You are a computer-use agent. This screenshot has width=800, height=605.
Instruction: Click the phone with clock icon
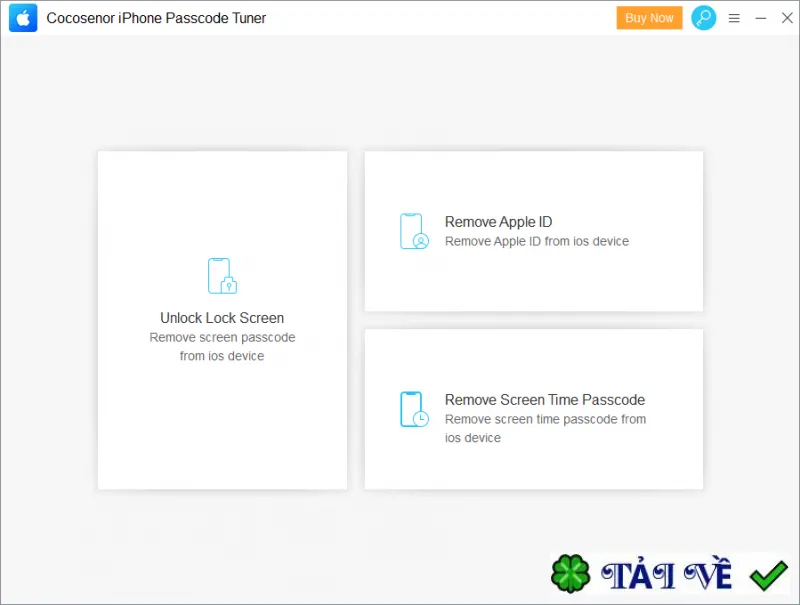(414, 409)
